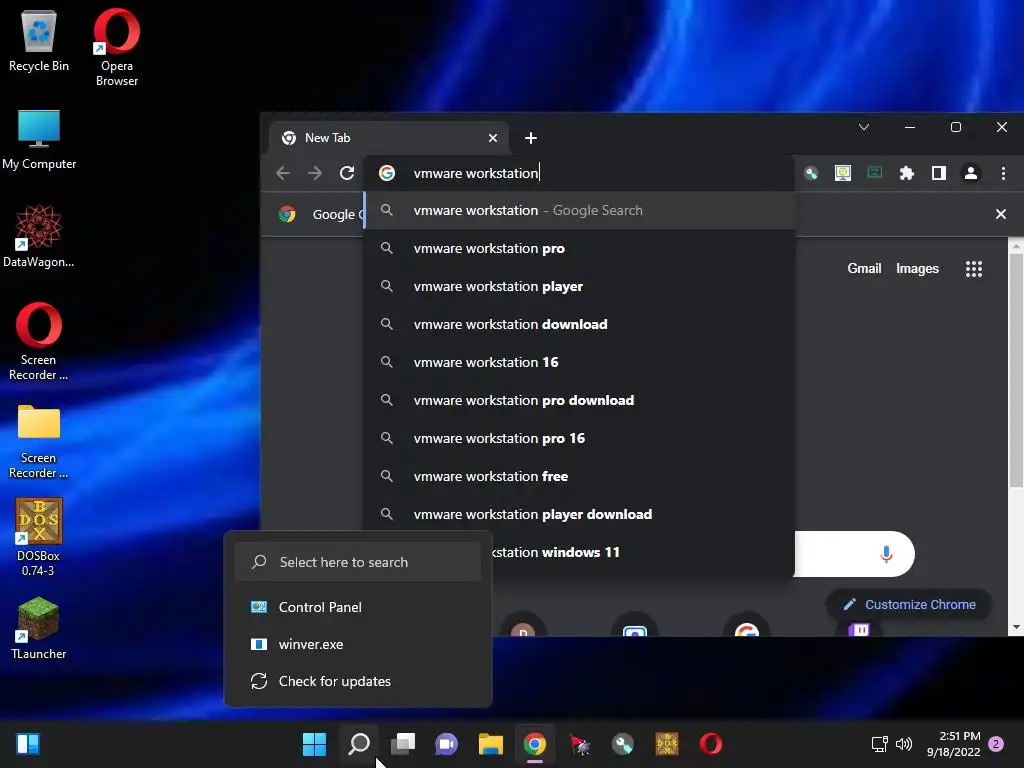1024x768 pixels.
Task: Click the Chrome forward arrow
Action: [315, 173]
